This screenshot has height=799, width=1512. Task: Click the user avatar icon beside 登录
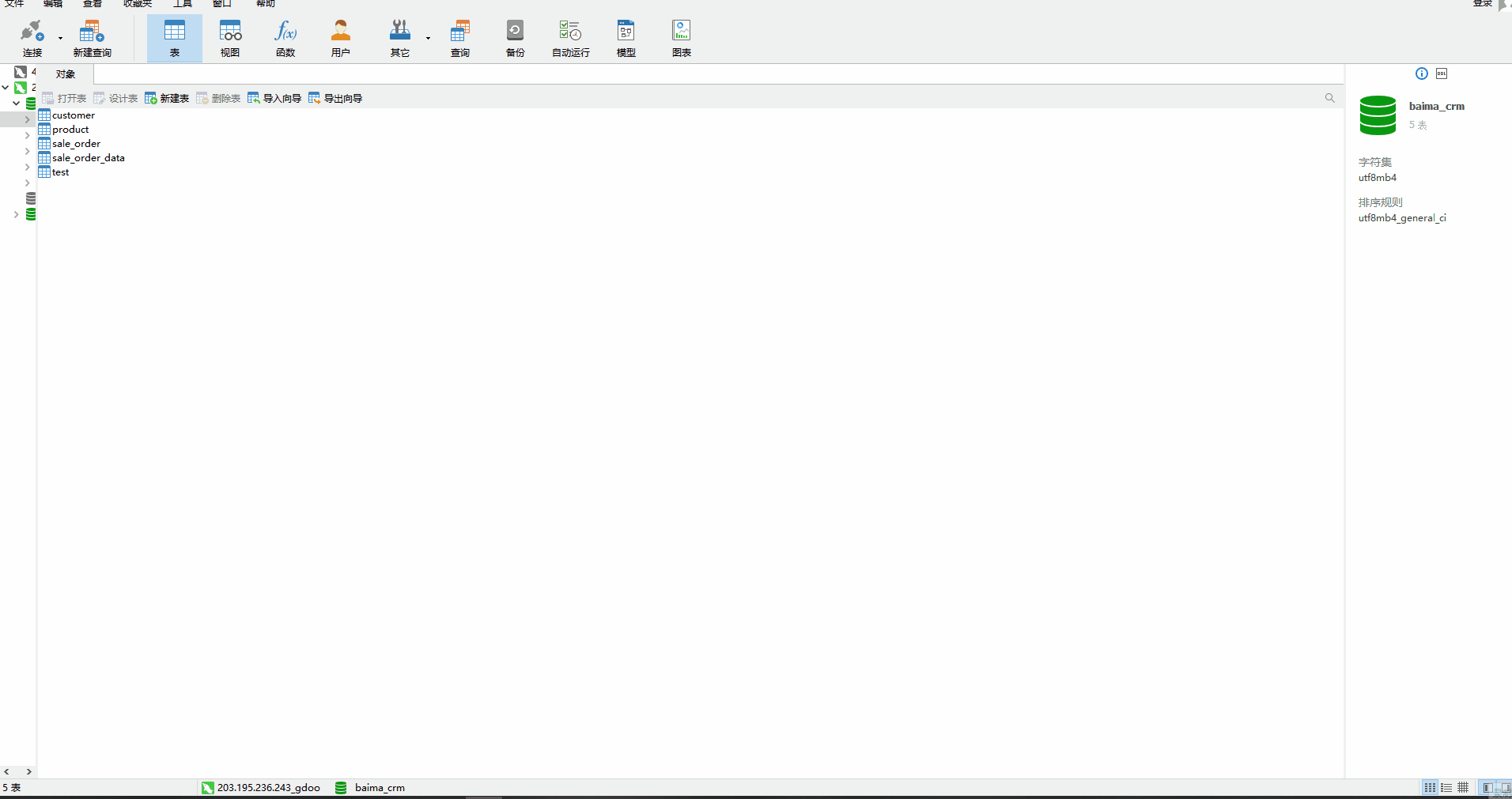coord(1504,5)
